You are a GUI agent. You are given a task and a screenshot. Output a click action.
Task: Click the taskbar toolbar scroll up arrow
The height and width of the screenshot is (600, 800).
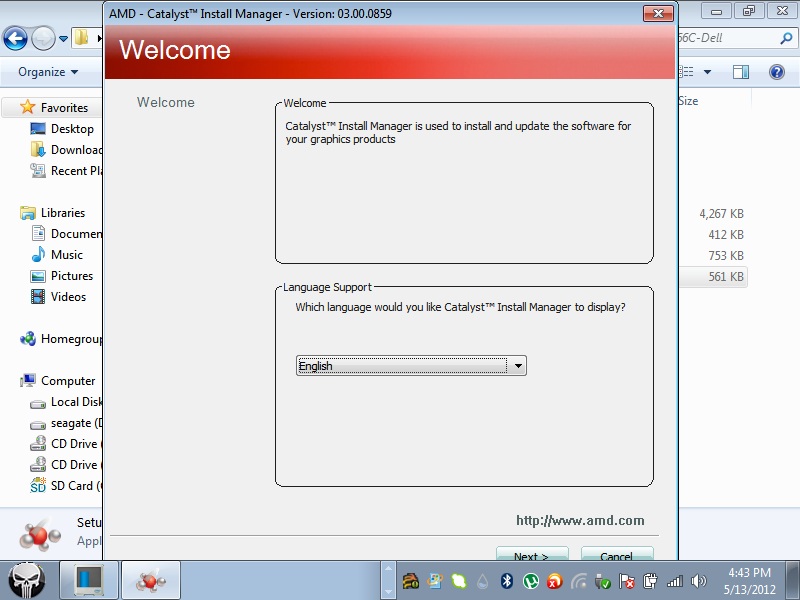(388, 568)
